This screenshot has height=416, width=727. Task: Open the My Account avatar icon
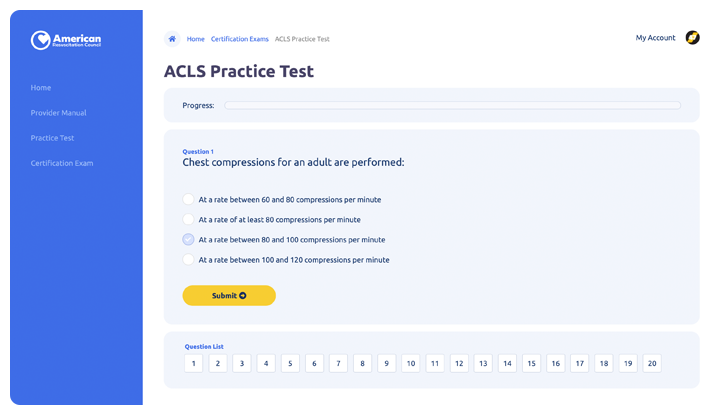coord(692,38)
